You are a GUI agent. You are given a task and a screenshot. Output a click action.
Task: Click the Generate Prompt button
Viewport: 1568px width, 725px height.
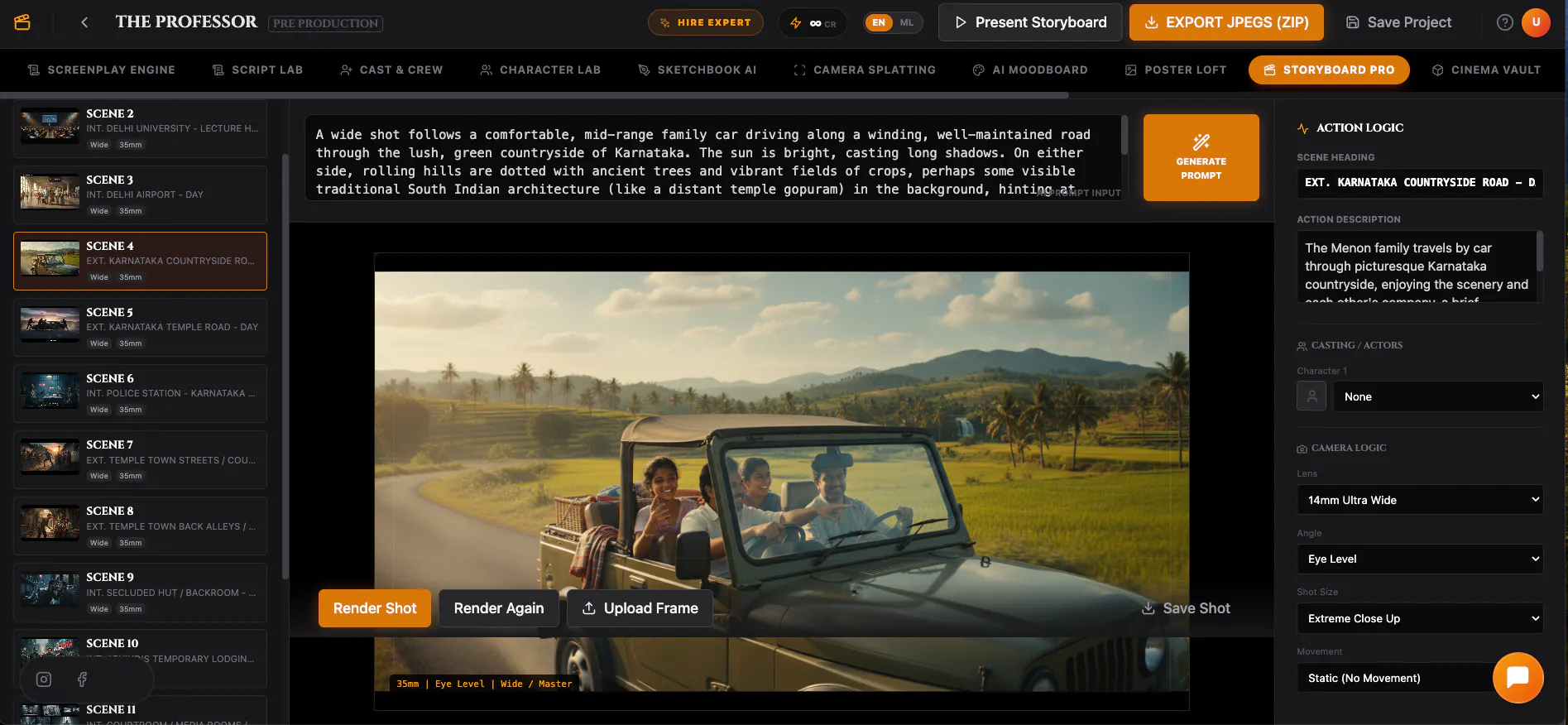pos(1201,157)
